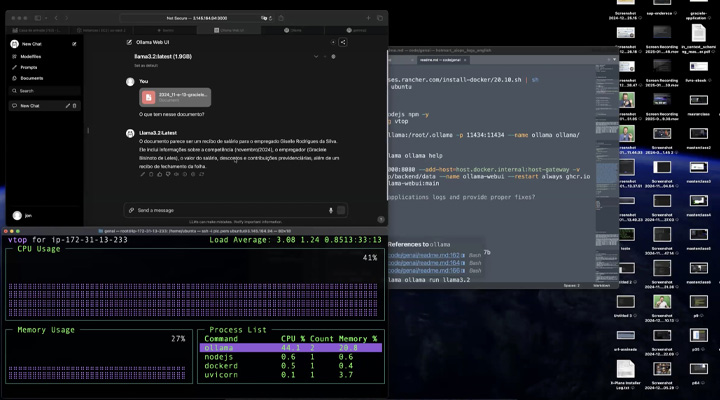Rename the New Chat conversation with pencil icon
The width and height of the screenshot is (720, 400).
68,106
